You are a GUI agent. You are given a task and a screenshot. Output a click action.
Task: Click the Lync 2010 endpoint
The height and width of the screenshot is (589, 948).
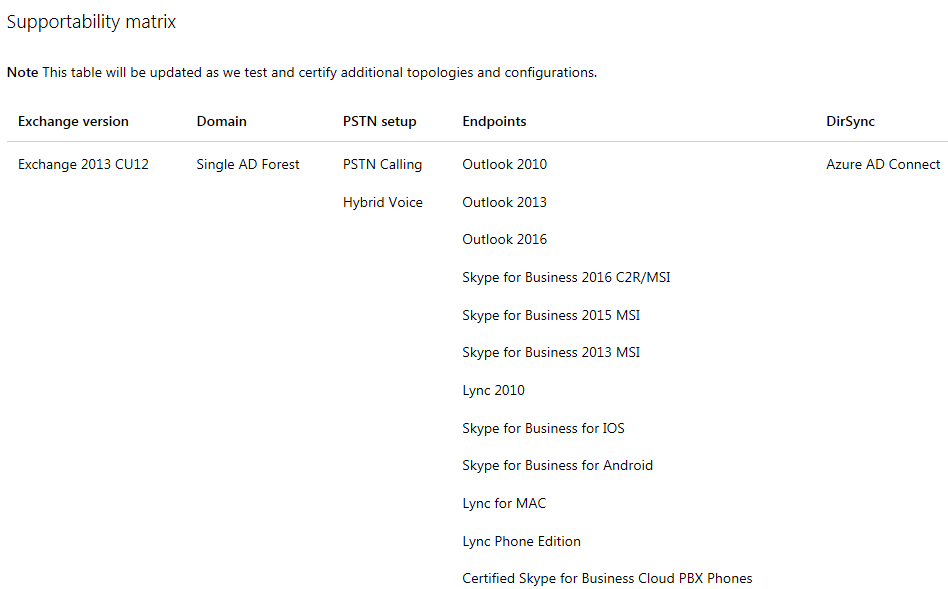tap(493, 390)
